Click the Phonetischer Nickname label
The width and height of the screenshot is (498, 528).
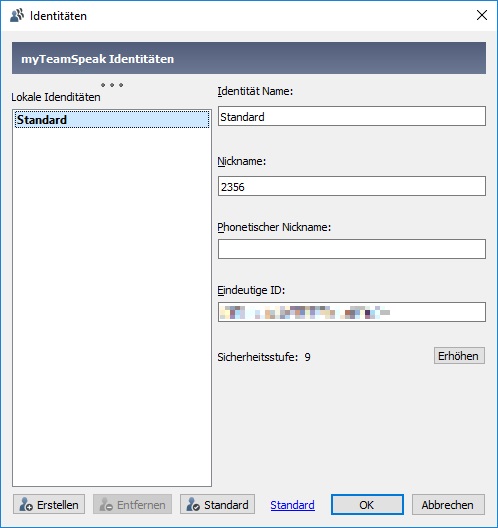pyautogui.click(x=274, y=227)
